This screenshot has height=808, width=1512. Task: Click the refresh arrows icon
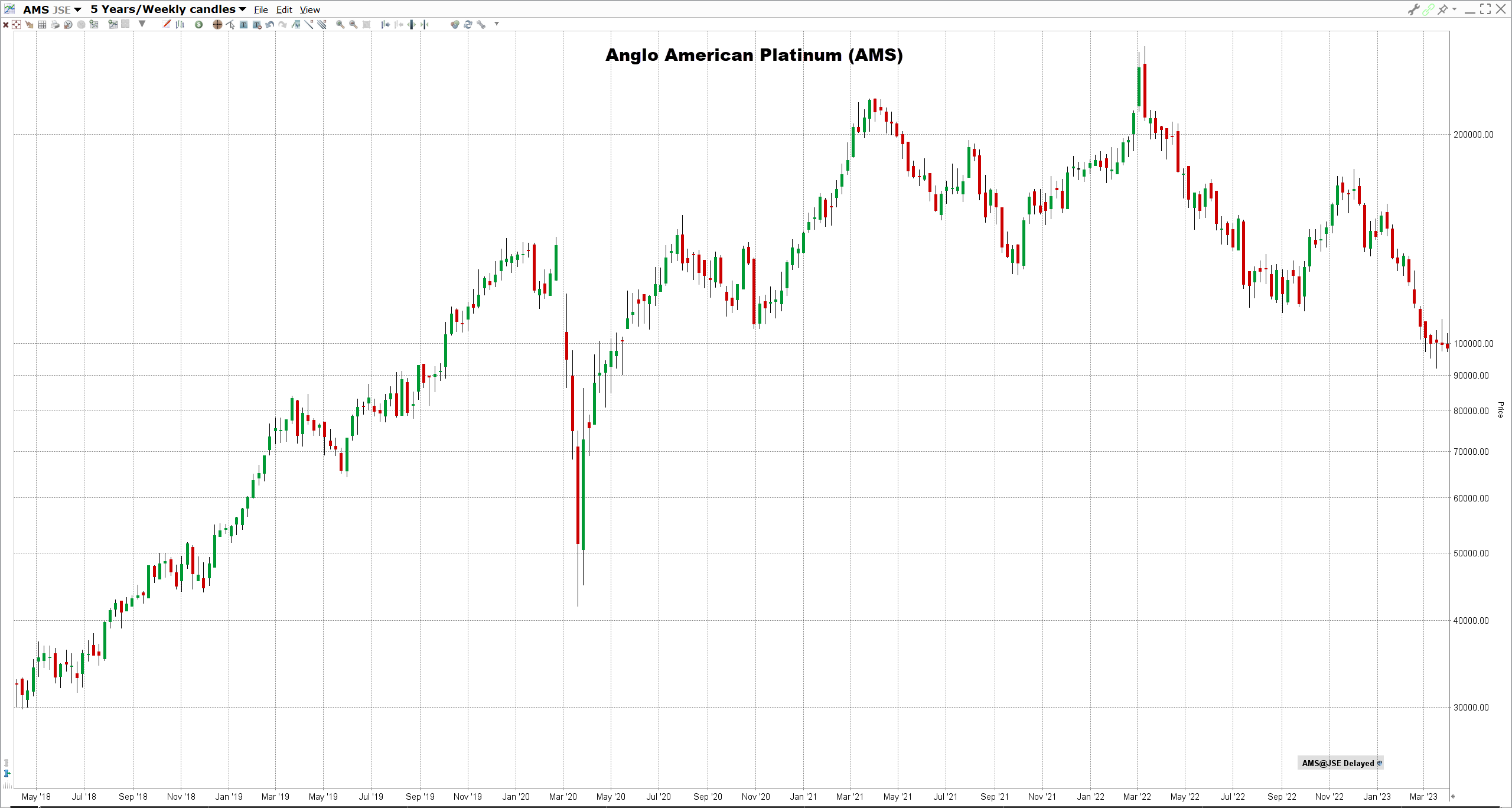point(468,25)
